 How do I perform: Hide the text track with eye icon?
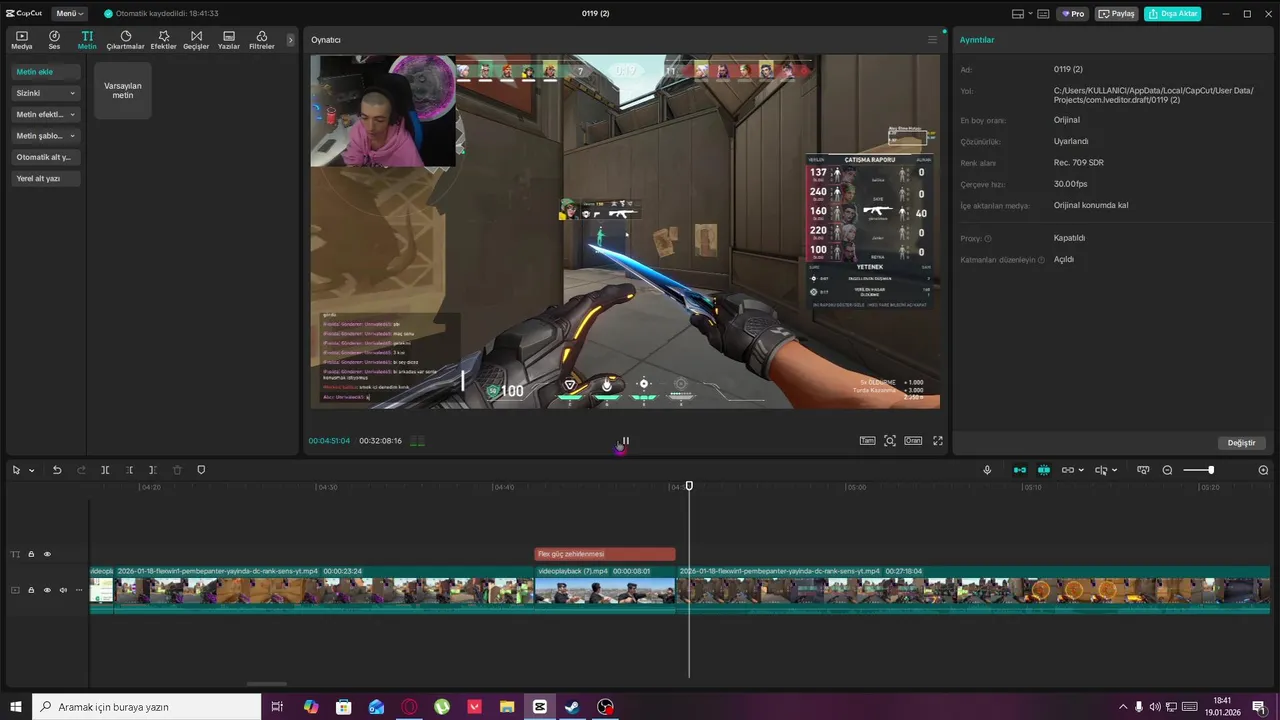(x=47, y=554)
